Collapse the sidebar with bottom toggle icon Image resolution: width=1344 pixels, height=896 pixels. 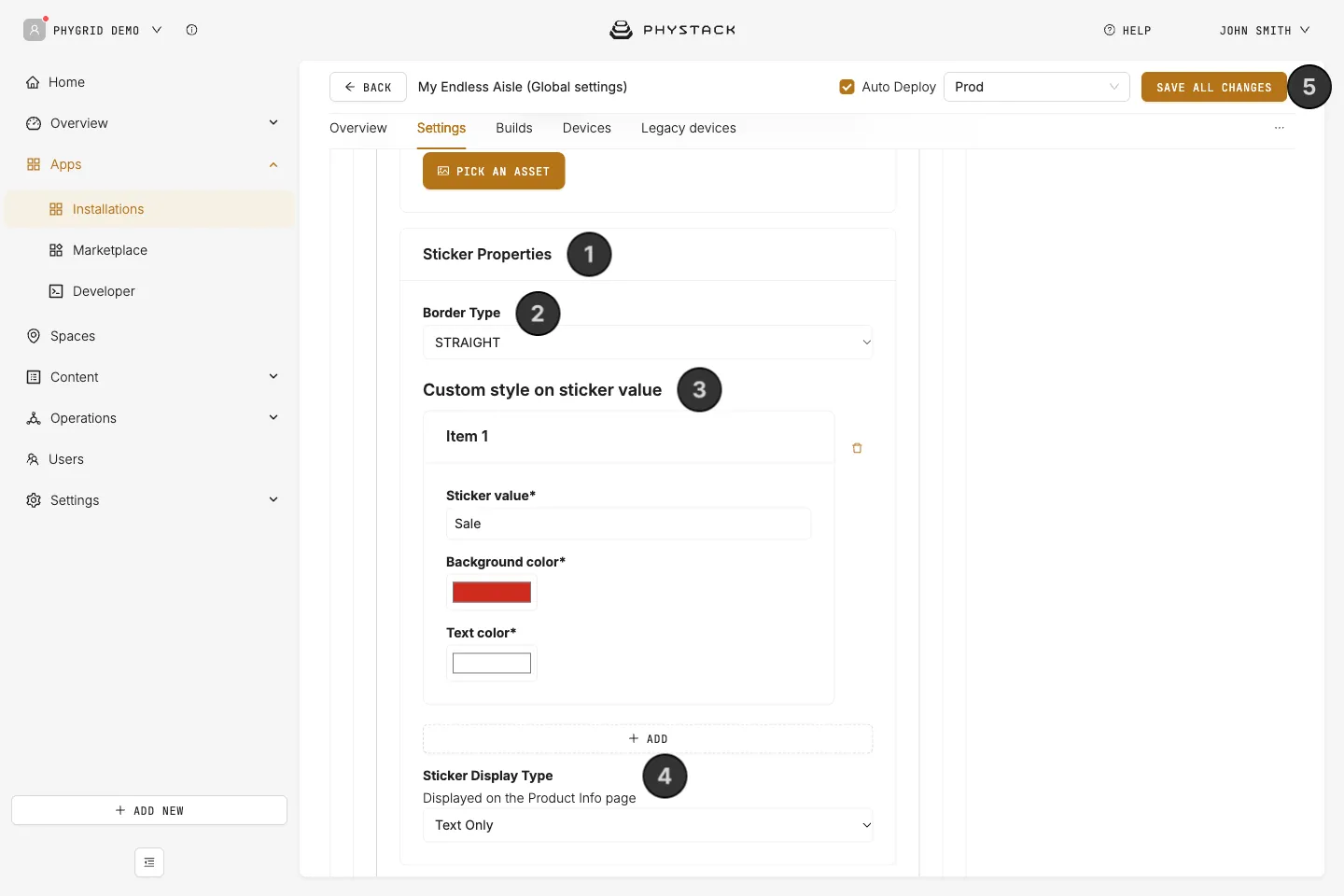149,862
